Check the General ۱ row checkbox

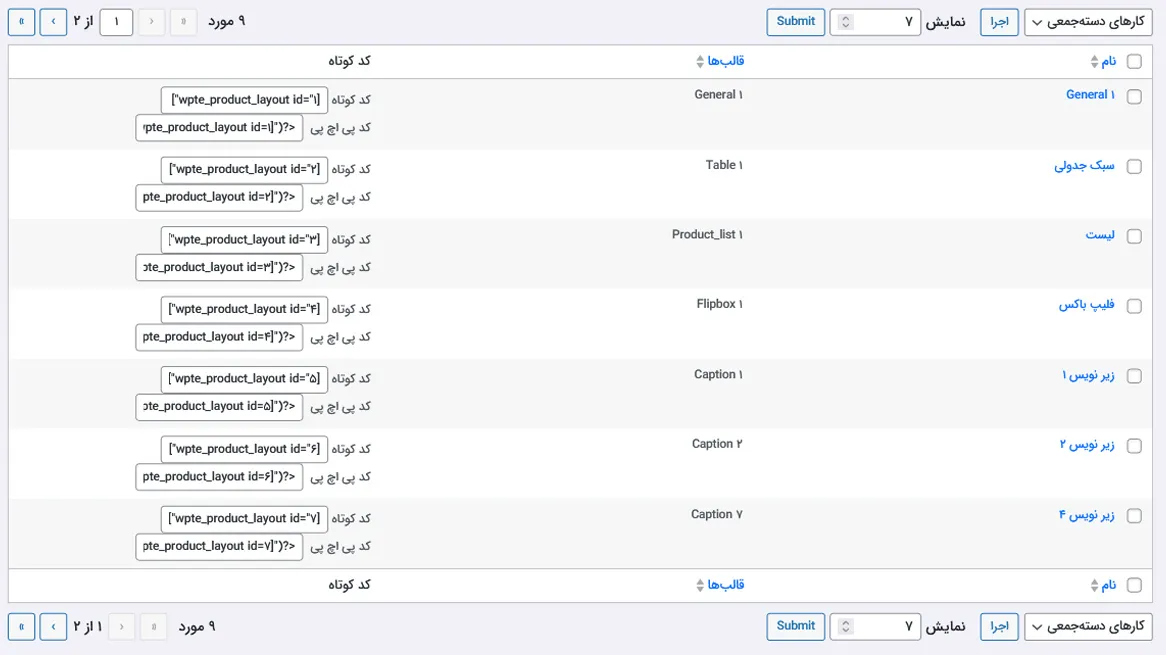(1134, 97)
